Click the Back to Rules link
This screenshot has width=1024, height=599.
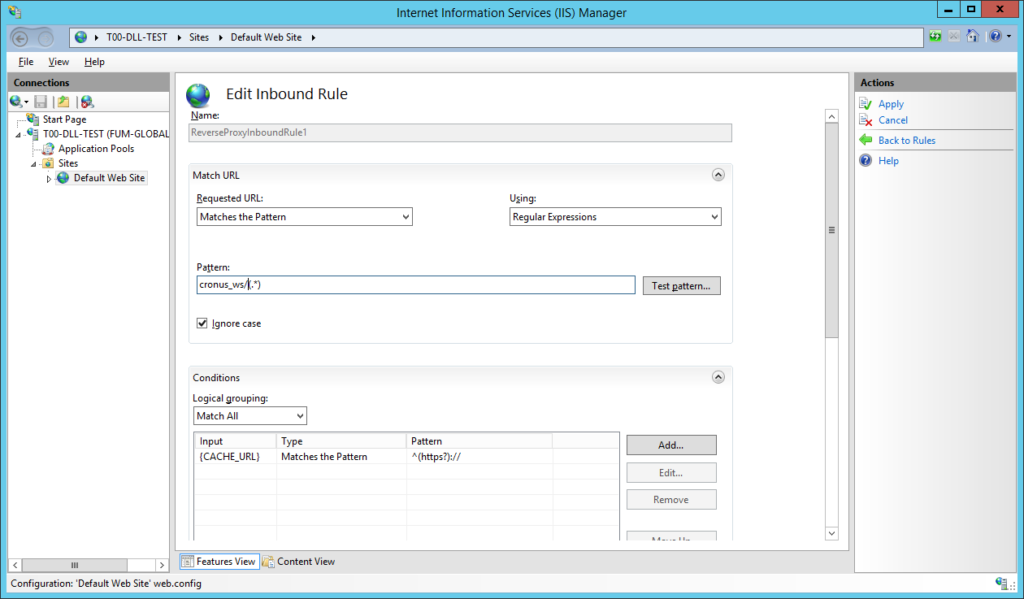[x=906, y=140]
